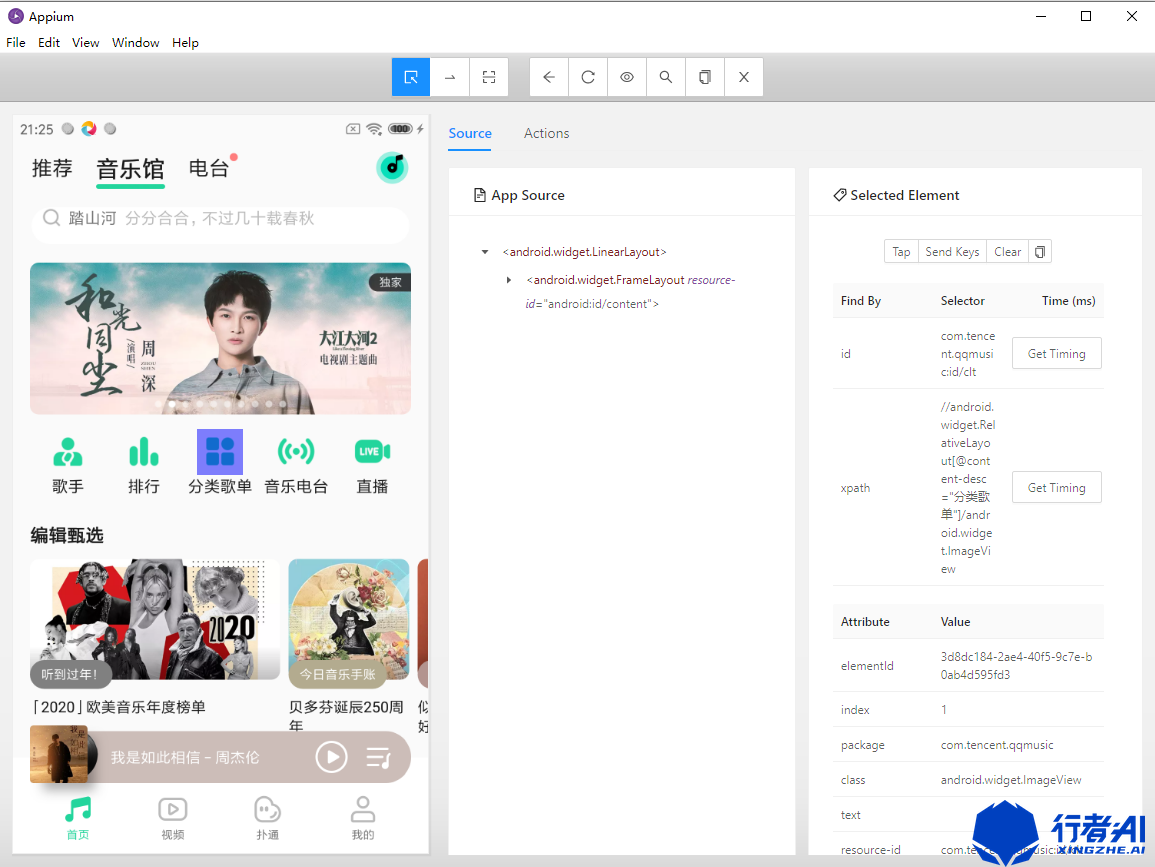Viewport: 1155px width, 867px height.
Task: Click the Send Keys button
Action: [952, 252]
